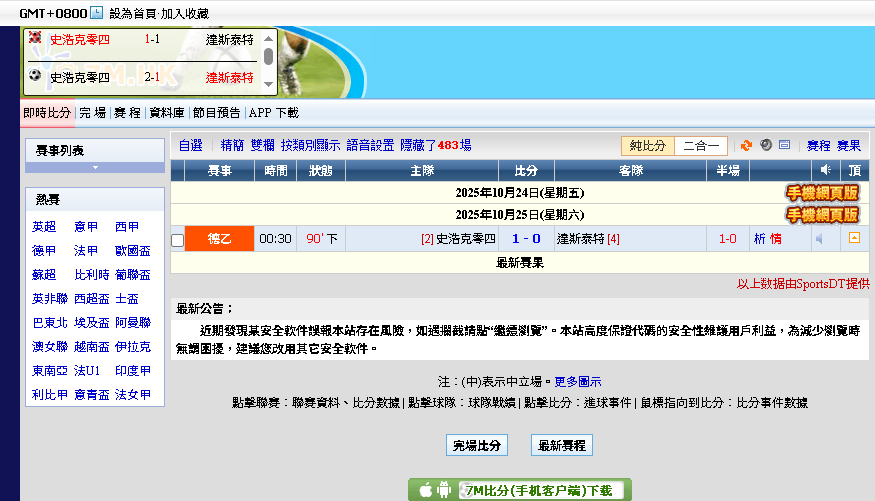Click the sound column header speaker icon

[826, 171]
